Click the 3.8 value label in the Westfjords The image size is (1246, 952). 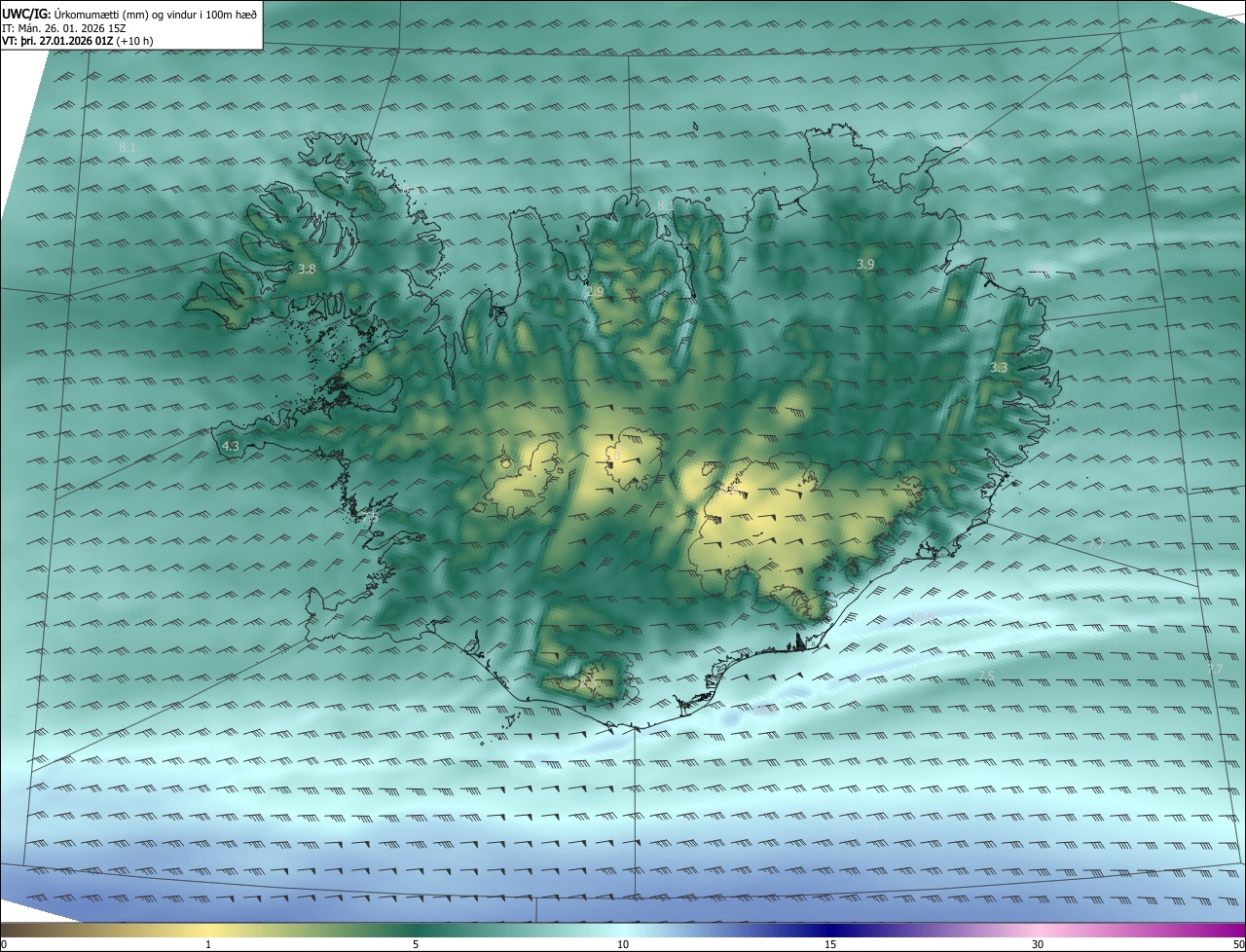(x=307, y=269)
